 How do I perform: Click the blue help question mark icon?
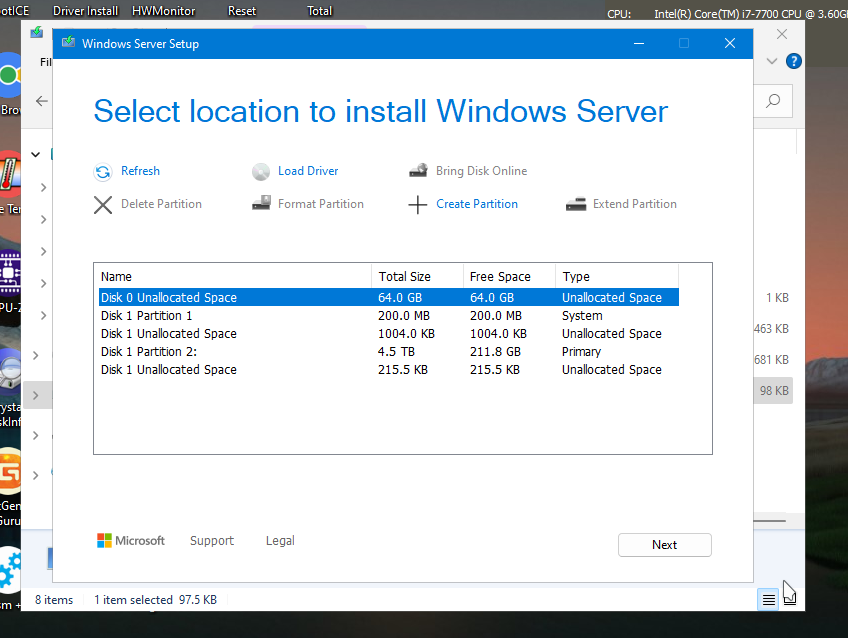(x=793, y=61)
